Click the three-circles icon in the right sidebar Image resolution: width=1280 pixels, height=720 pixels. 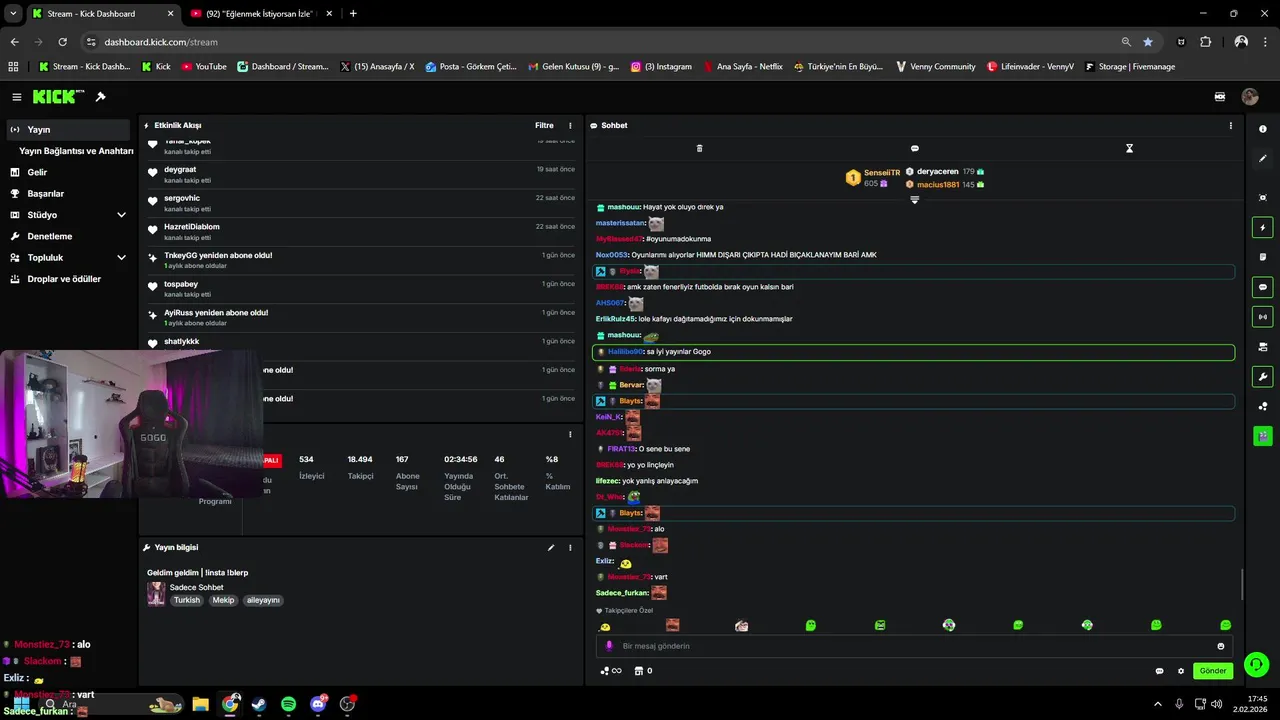(1263, 406)
